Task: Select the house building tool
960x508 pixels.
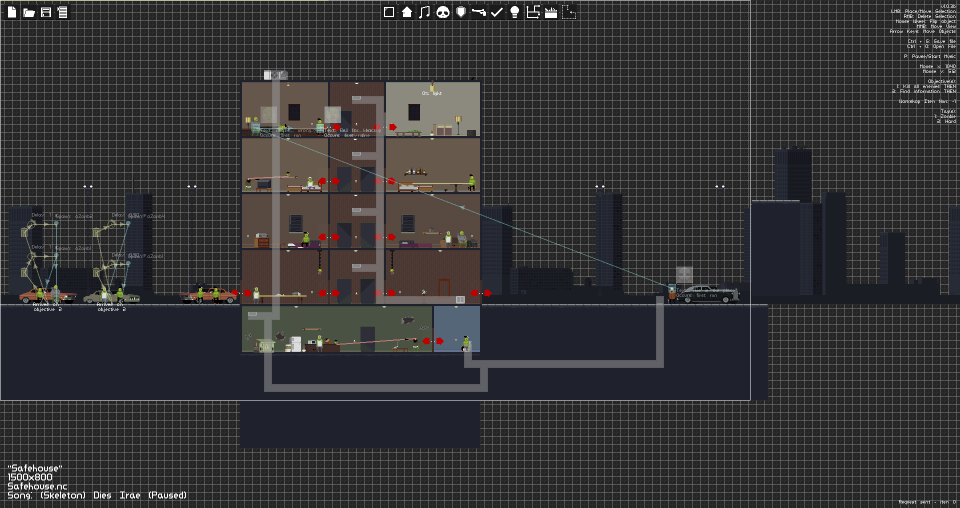Action: [407, 12]
